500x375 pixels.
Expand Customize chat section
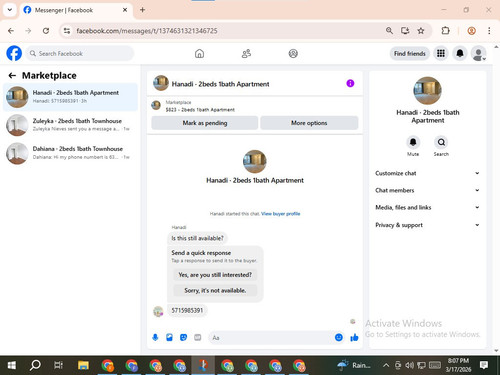427,173
